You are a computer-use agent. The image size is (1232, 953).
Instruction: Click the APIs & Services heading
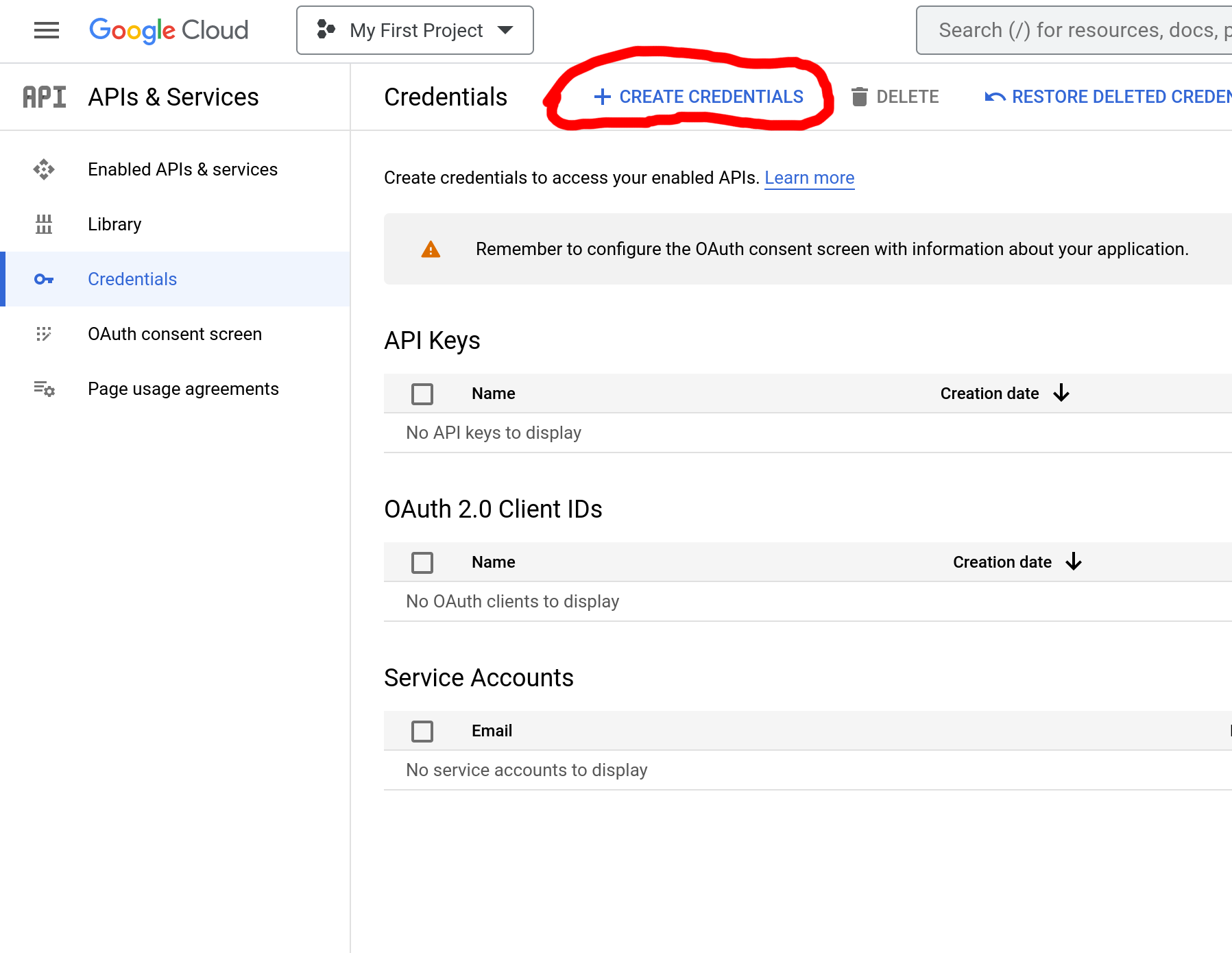173,97
